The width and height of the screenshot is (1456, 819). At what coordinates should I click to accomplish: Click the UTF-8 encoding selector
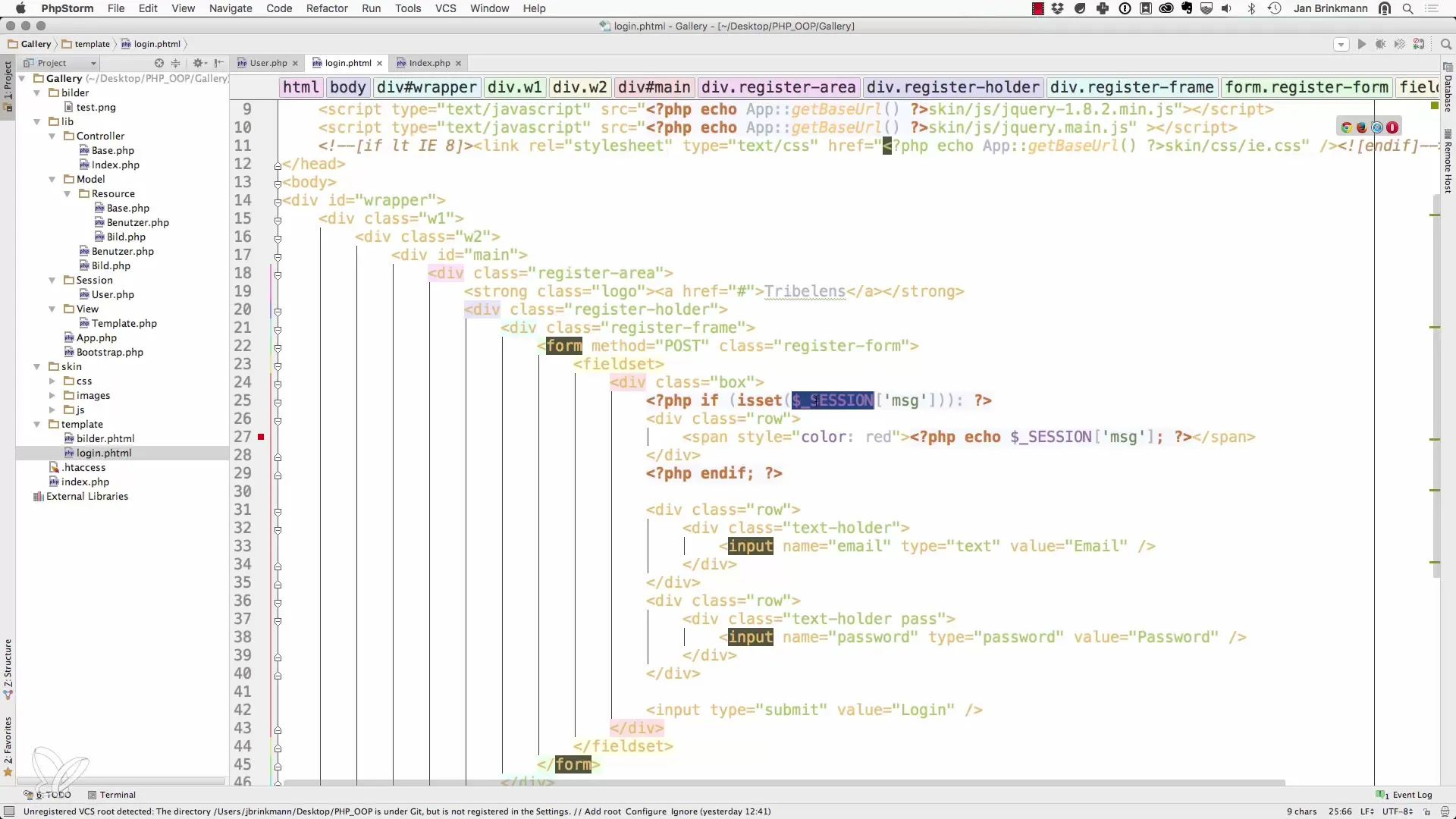(1397, 811)
